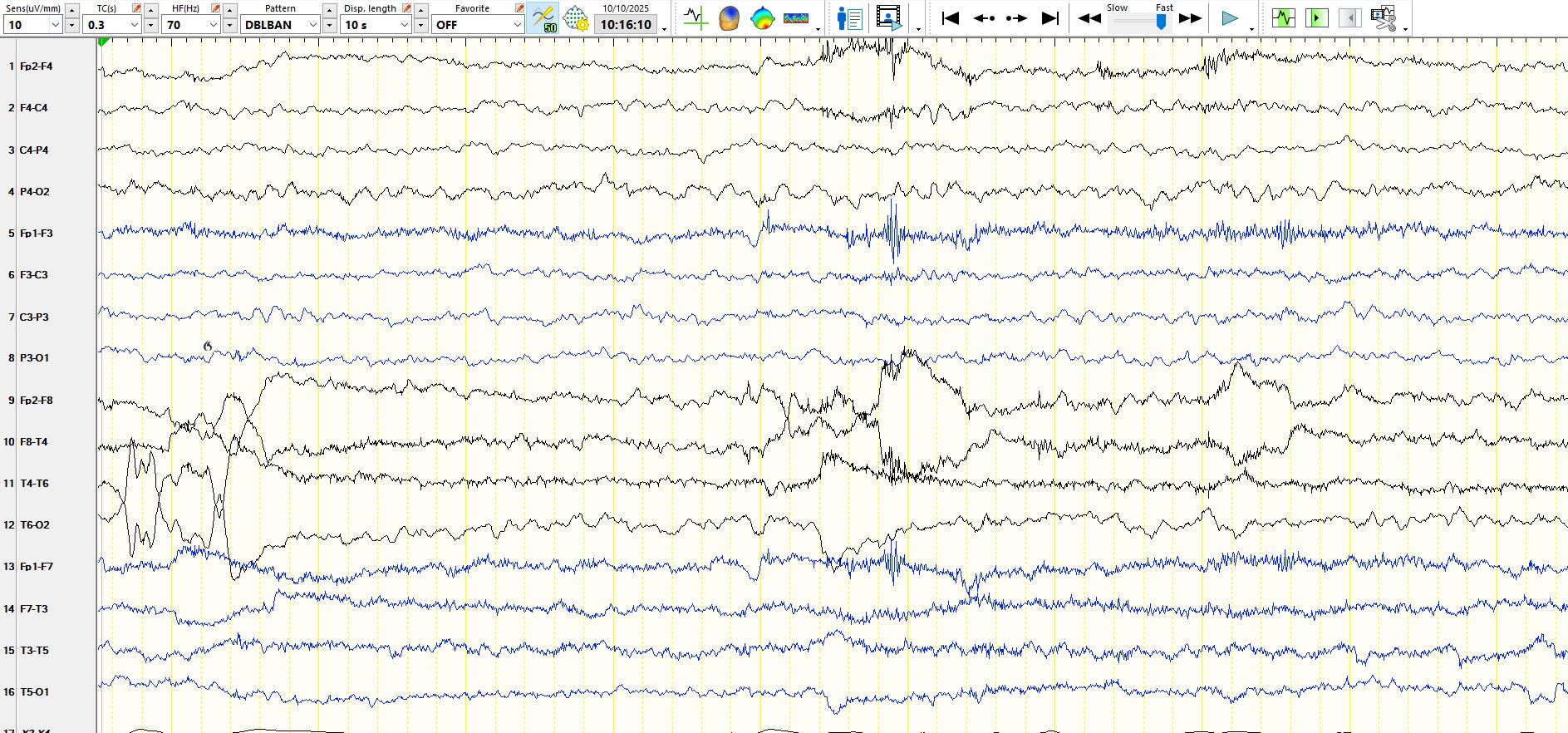Viewport: 1568px width, 733px height.
Task: Click the playback speed slider handle
Action: 1161,22
